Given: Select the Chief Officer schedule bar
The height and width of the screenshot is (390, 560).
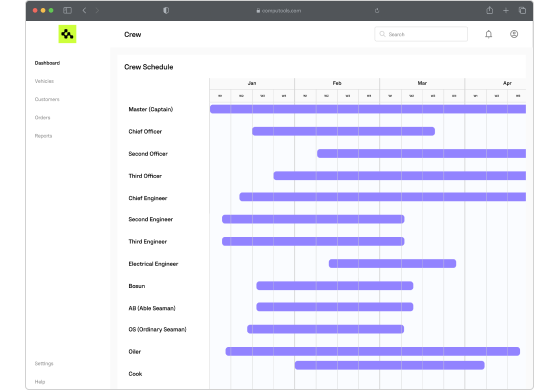Looking at the screenshot, I should [x=344, y=131].
